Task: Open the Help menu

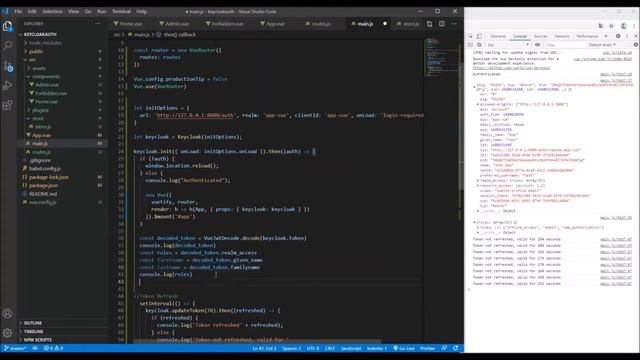Action: tap(142, 11)
